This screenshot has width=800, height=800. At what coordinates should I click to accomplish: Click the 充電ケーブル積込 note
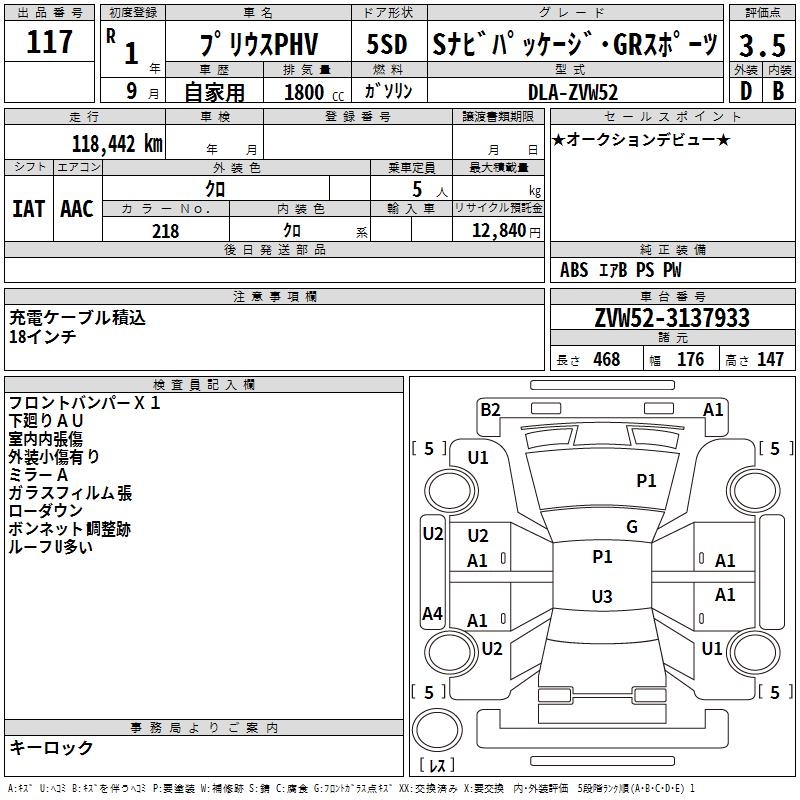click(78, 318)
